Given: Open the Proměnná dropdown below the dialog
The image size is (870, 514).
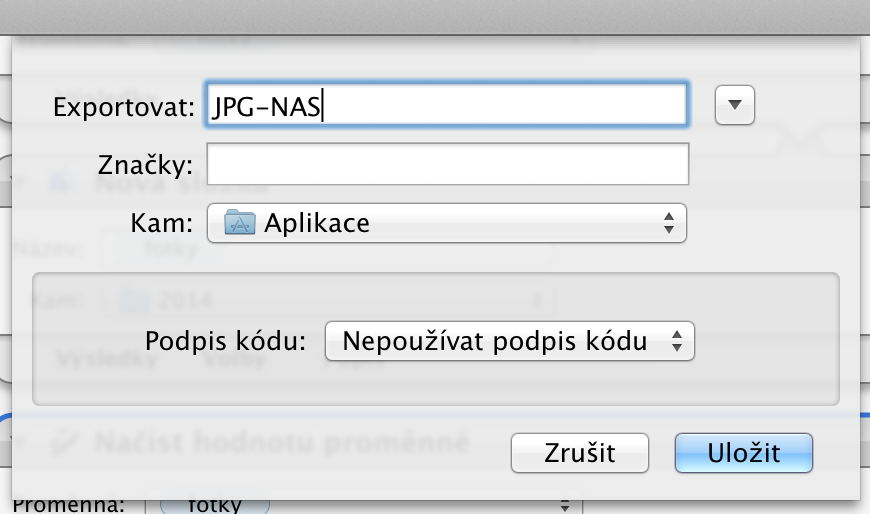Looking at the screenshot, I should 363,505.
